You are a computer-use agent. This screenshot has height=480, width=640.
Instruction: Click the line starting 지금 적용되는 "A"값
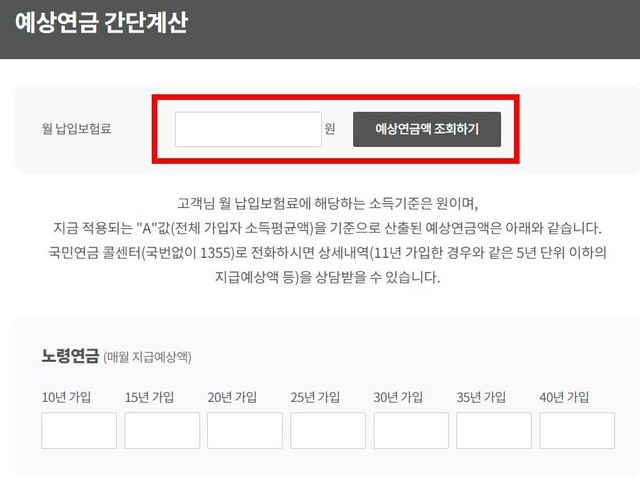click(327, 228)
